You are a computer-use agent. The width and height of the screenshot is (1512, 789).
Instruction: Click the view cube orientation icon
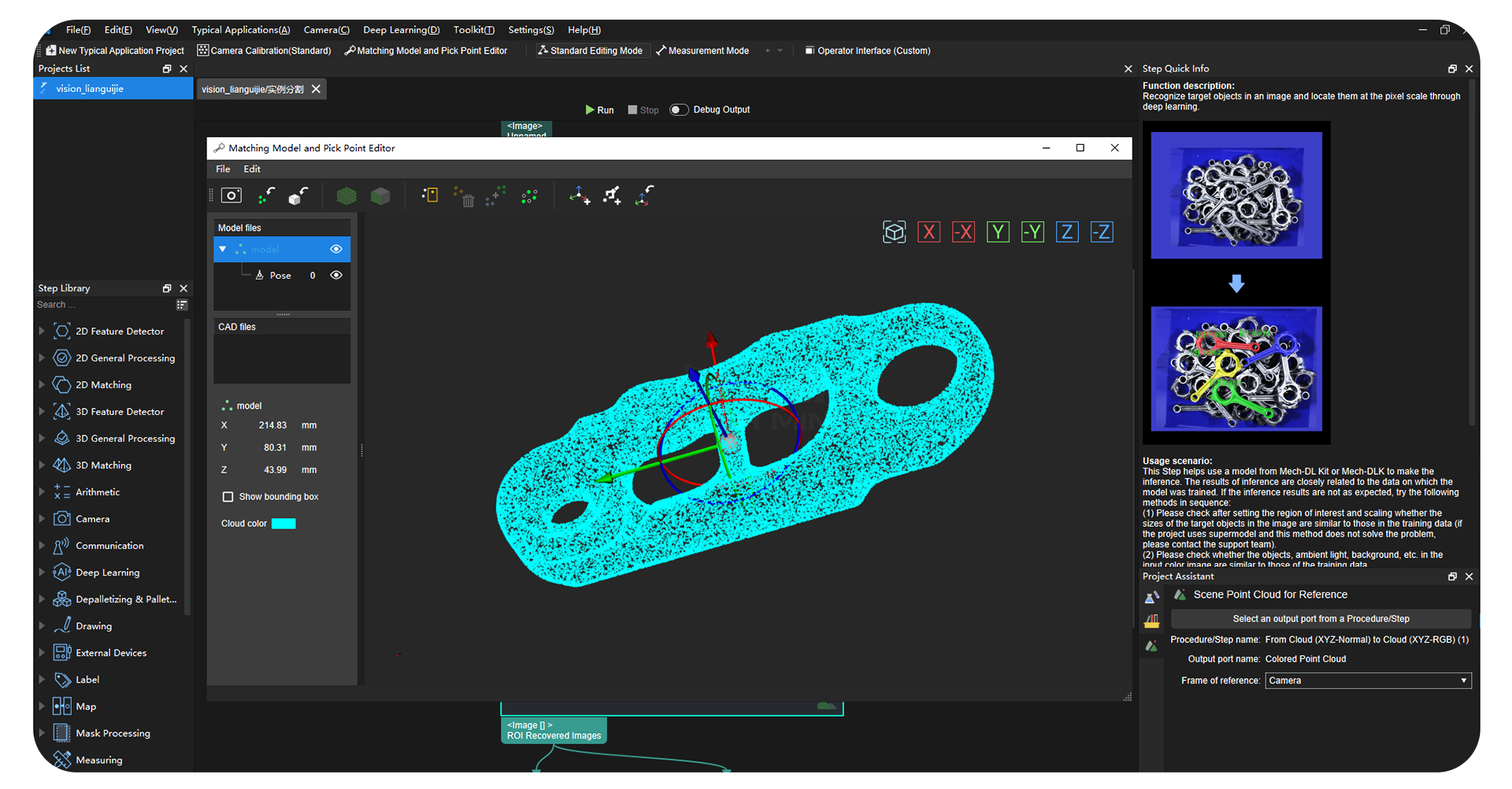click(894, 232)
